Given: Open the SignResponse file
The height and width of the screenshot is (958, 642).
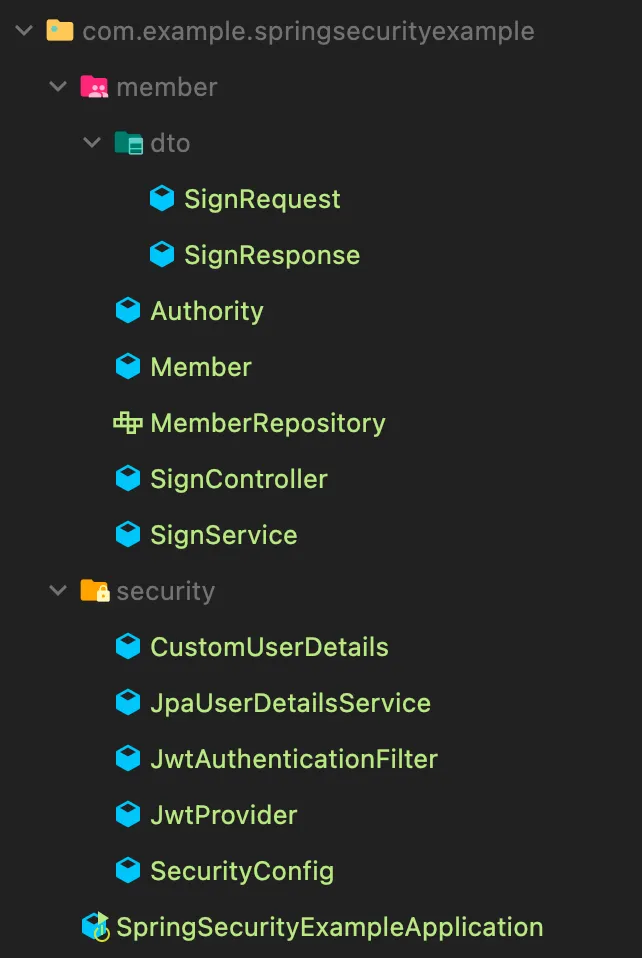Looking at the screenshot, I should (271, 255).
